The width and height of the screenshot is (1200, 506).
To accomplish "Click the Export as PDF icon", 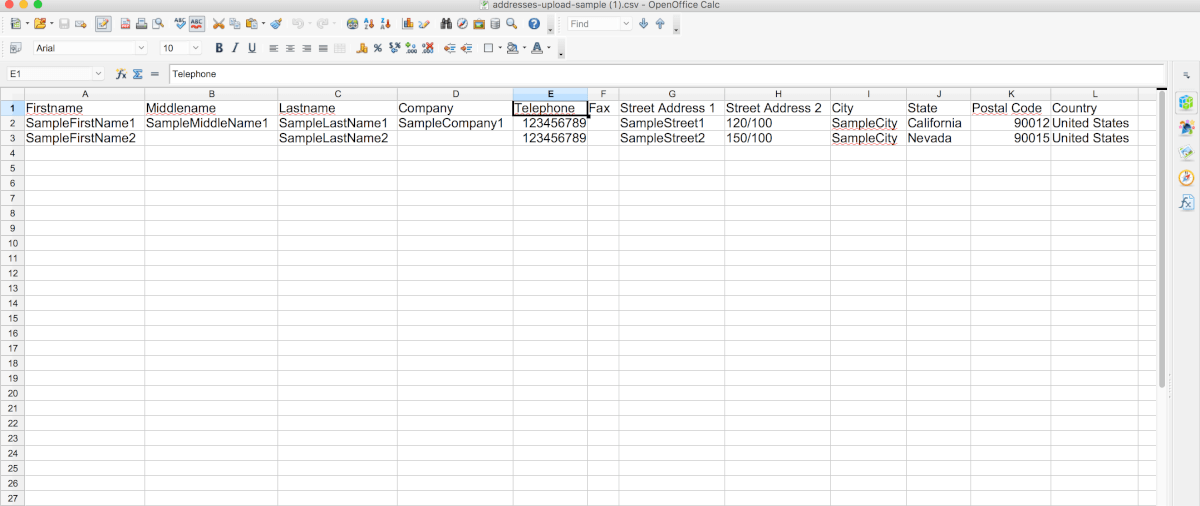I will point(125,23).
